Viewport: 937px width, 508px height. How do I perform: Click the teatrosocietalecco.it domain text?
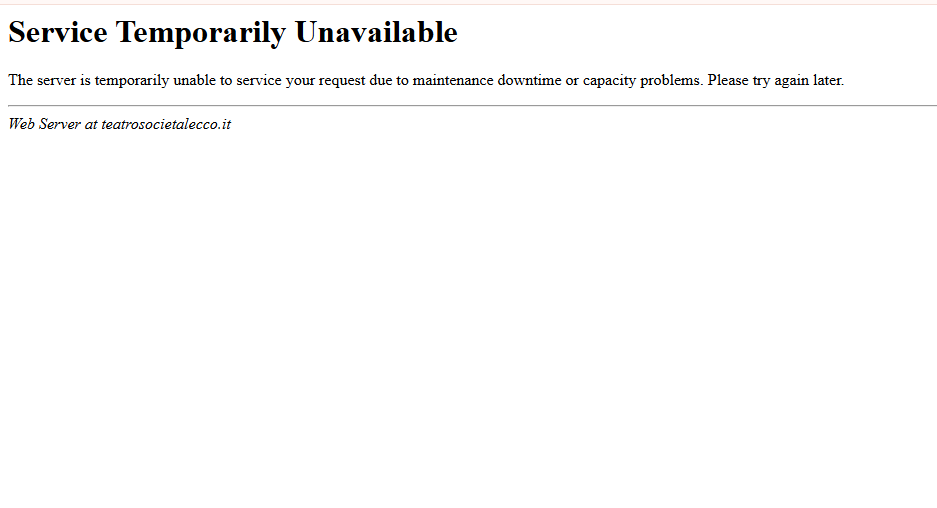tap(166, 124)
